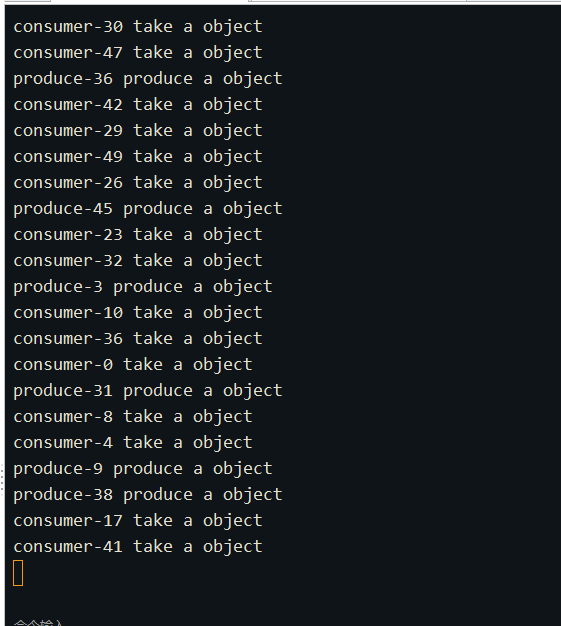
Task: Click the line produce-3 produce a object
Action: tap(143, 287)
